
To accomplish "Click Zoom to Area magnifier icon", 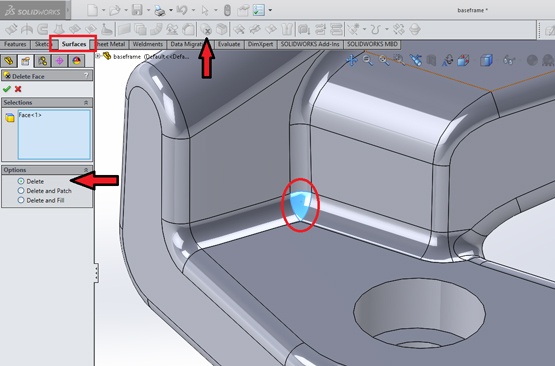I will coord(384,60).
